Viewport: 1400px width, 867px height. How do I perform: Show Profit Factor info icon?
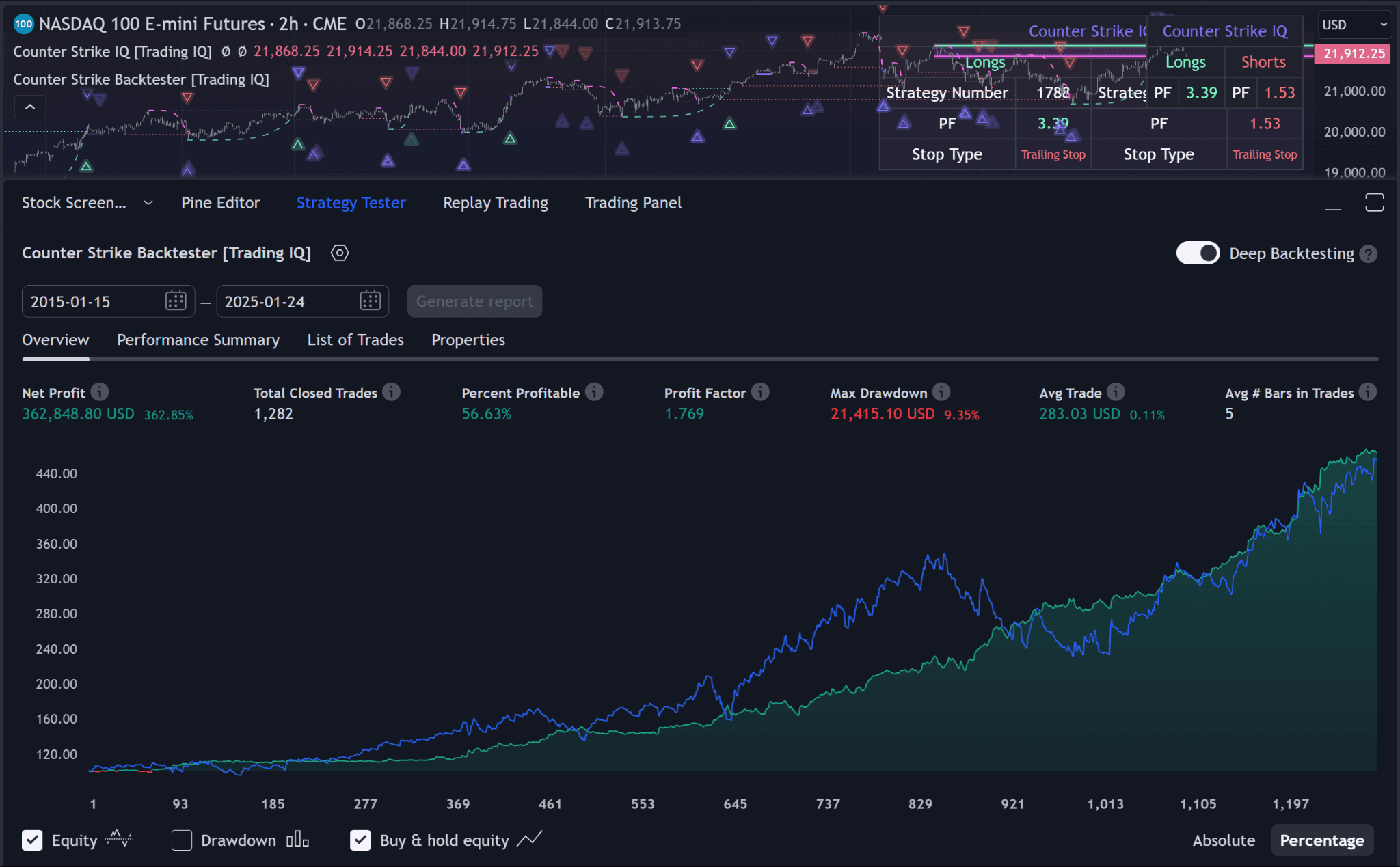tap(760, 391)
